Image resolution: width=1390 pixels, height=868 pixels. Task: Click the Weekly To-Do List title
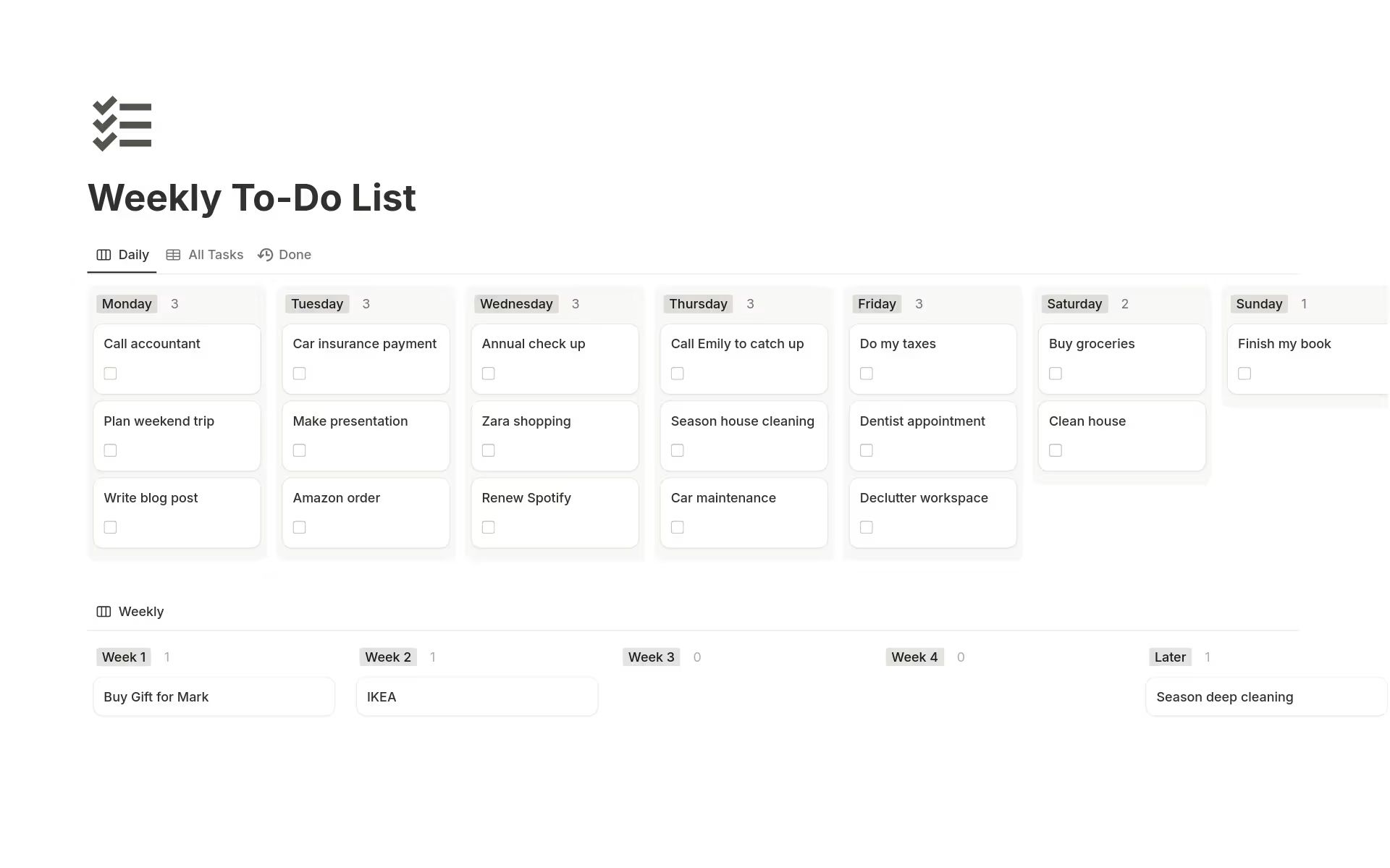point(252,198)
